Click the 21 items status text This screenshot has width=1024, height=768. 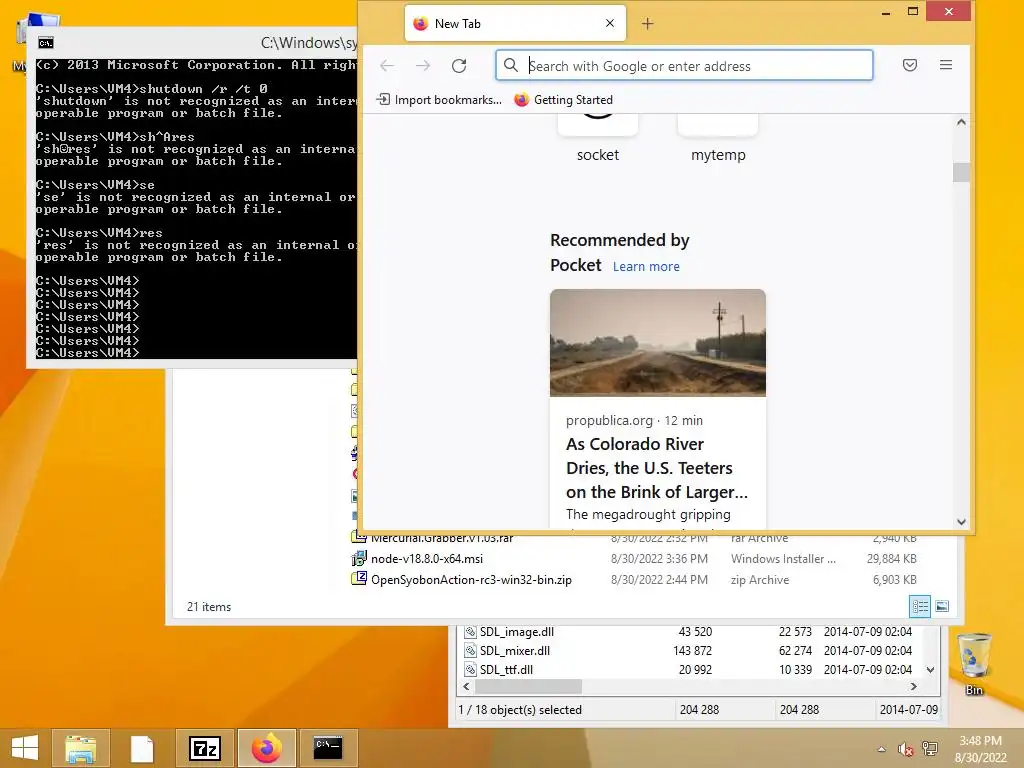pyautogui.click(x=209, y=607)
